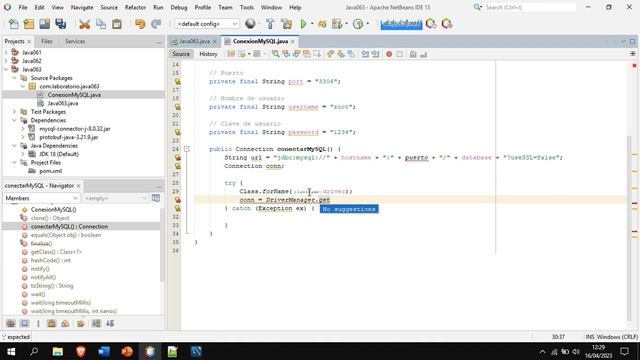
Task: Click the globe browser icon in toolbar
Action: coord(251,24)
